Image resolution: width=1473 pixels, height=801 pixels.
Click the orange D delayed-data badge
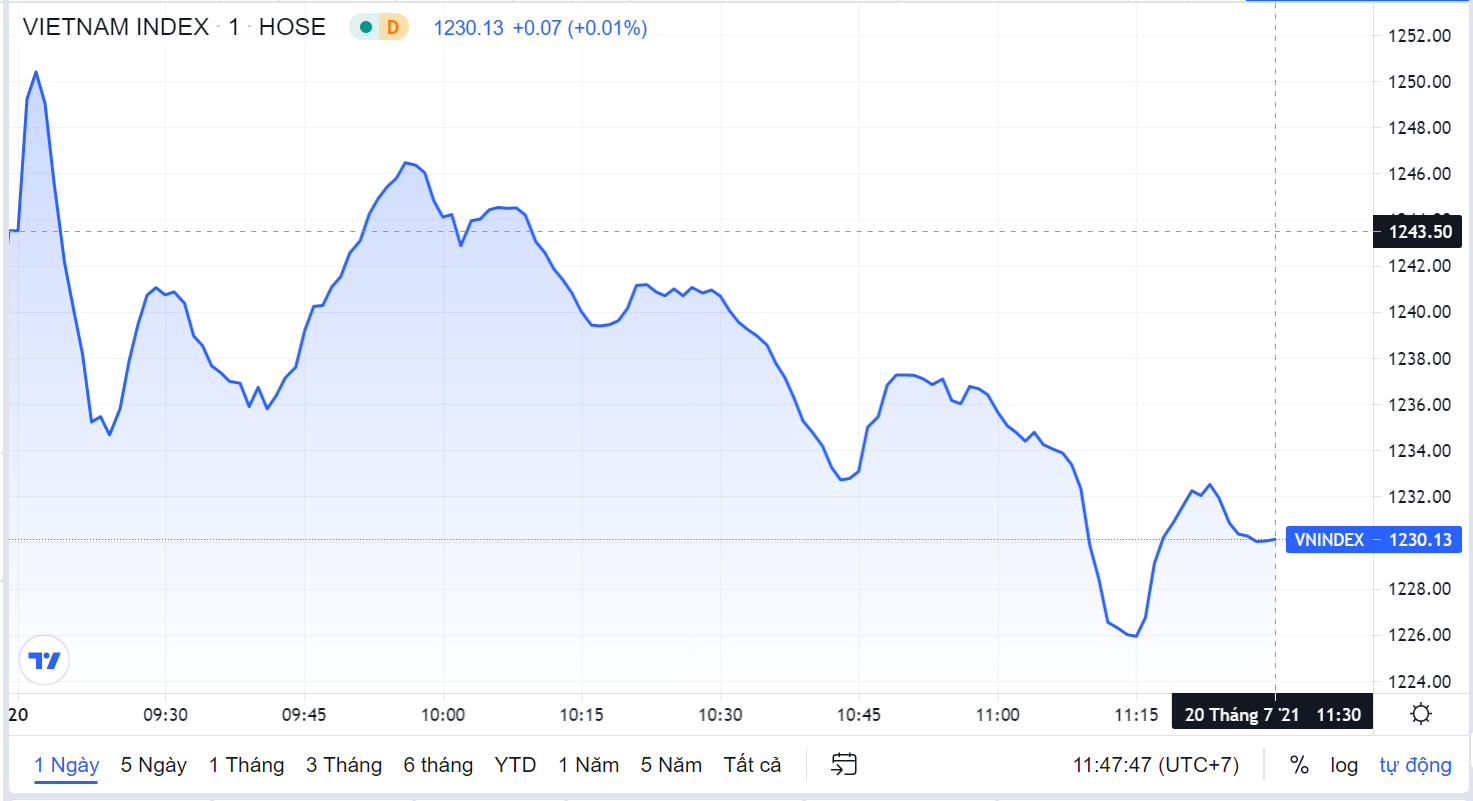[x=392, y=28]
